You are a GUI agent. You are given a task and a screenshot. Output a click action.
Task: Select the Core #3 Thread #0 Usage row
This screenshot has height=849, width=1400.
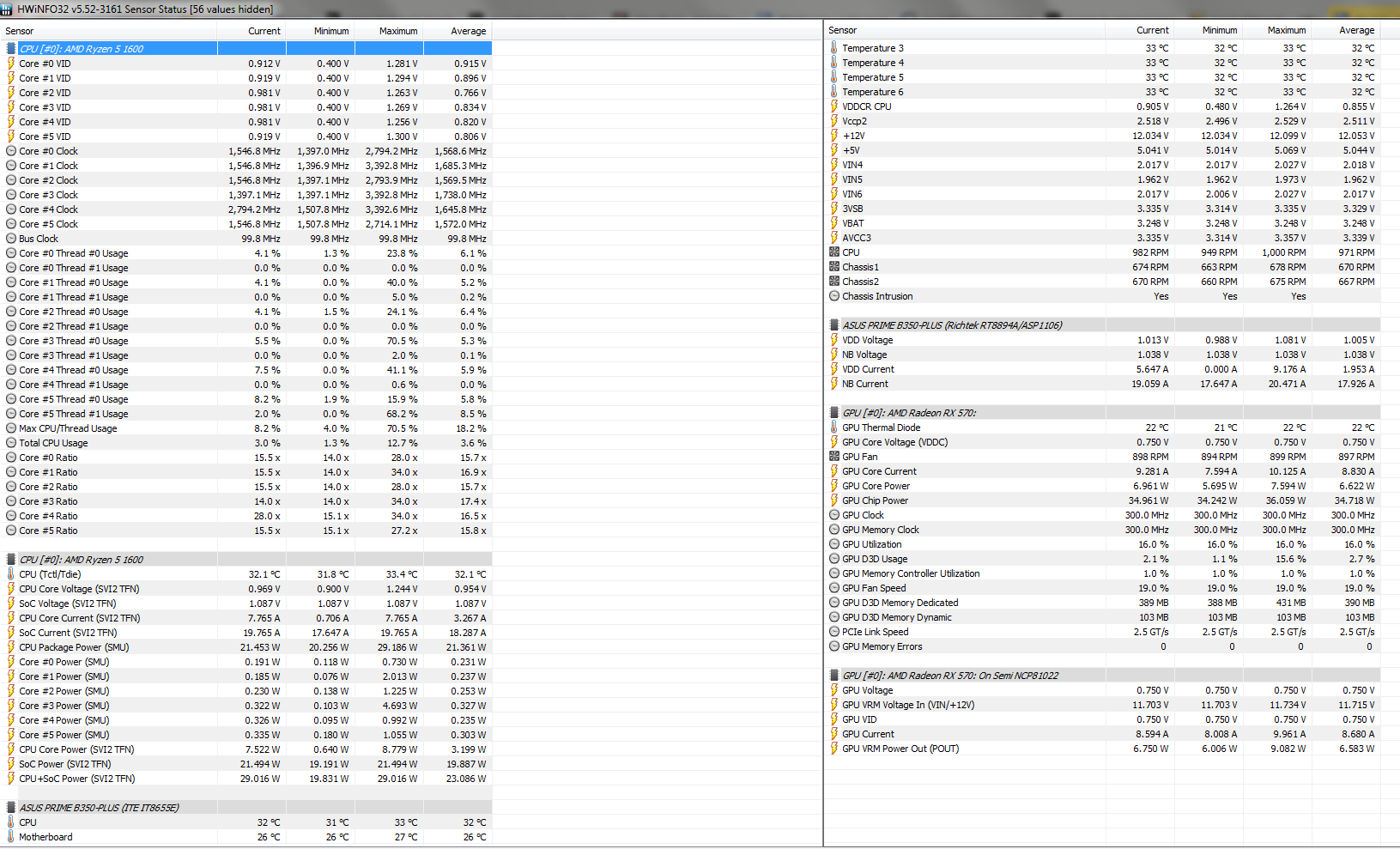pos(247,341)
